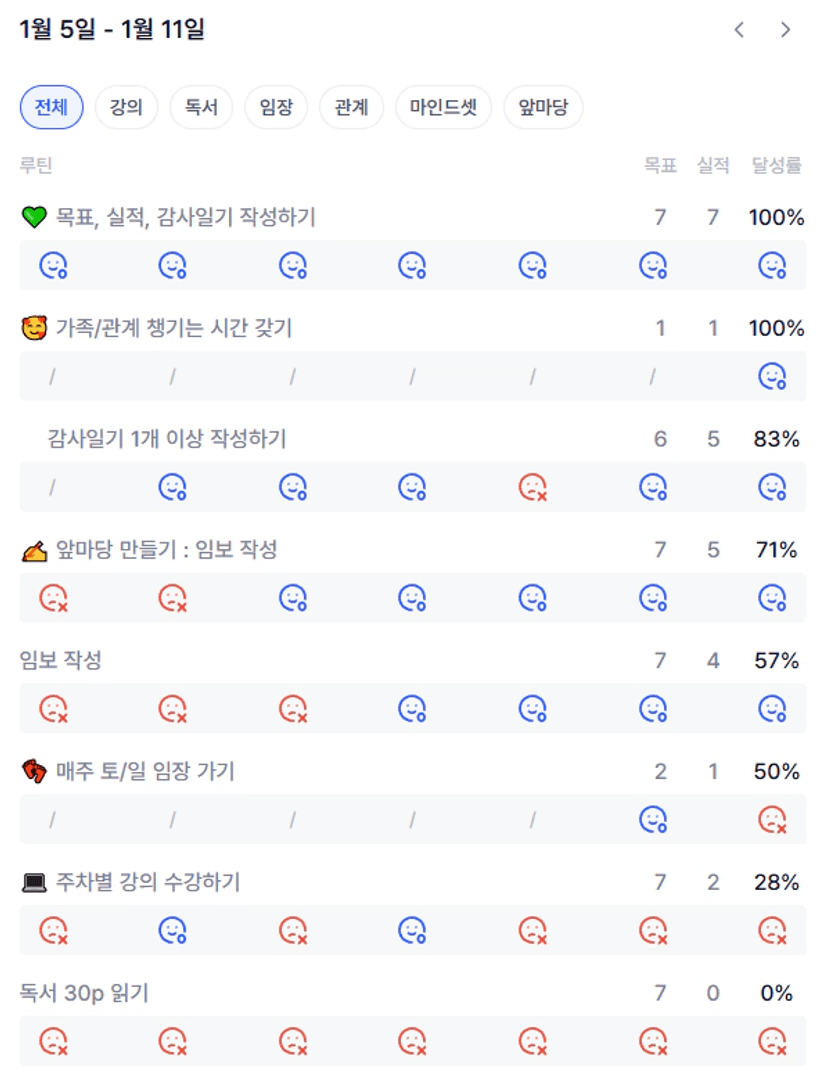Click the smiling face emoji beside 가족/관계 routine
The height and width of the screenshot is (1089, 827).
[x=34, y=328]
